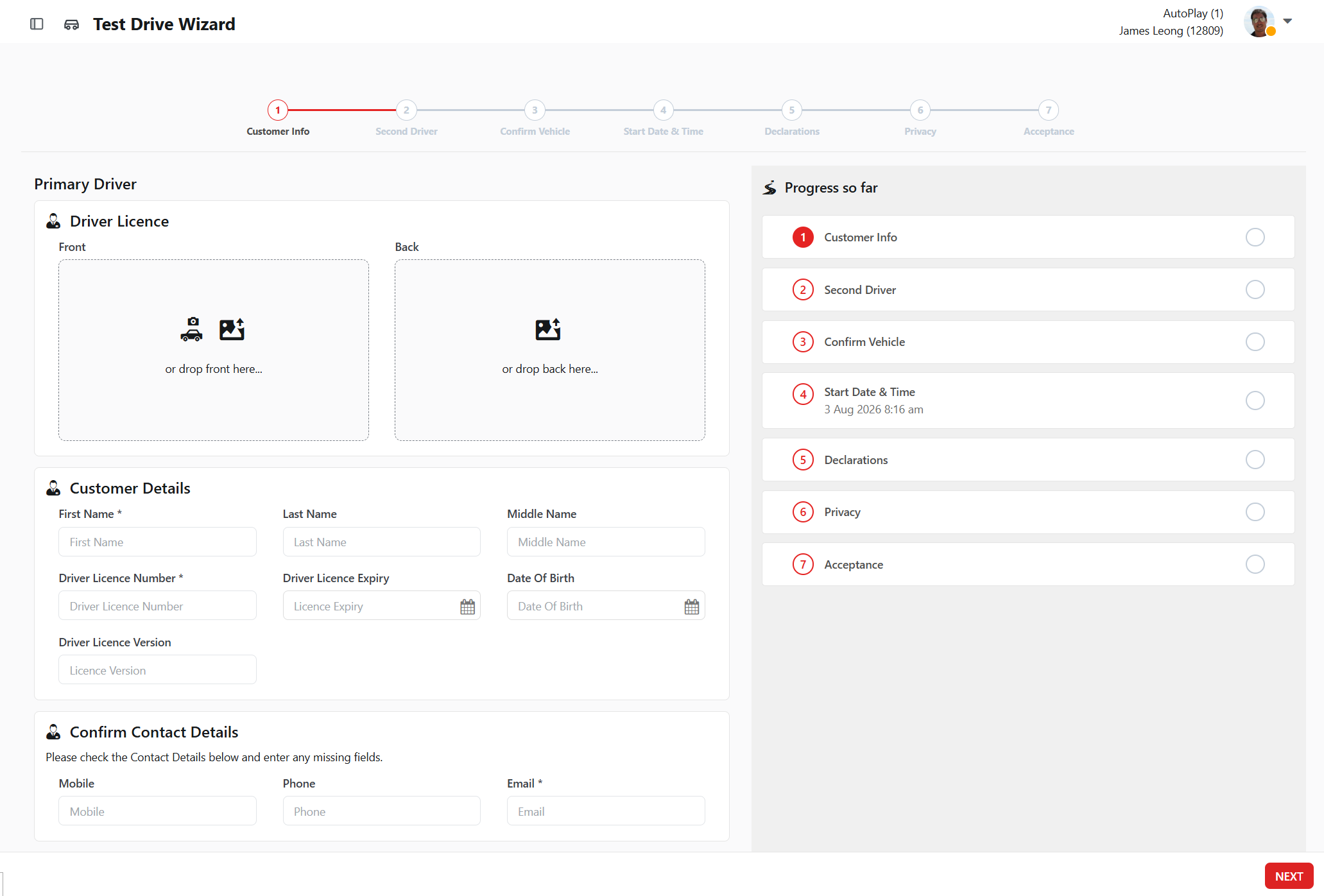Click the 'Test Drive Wizard' title
This screenshot has height=896, width=1324.
coord(164,24)
